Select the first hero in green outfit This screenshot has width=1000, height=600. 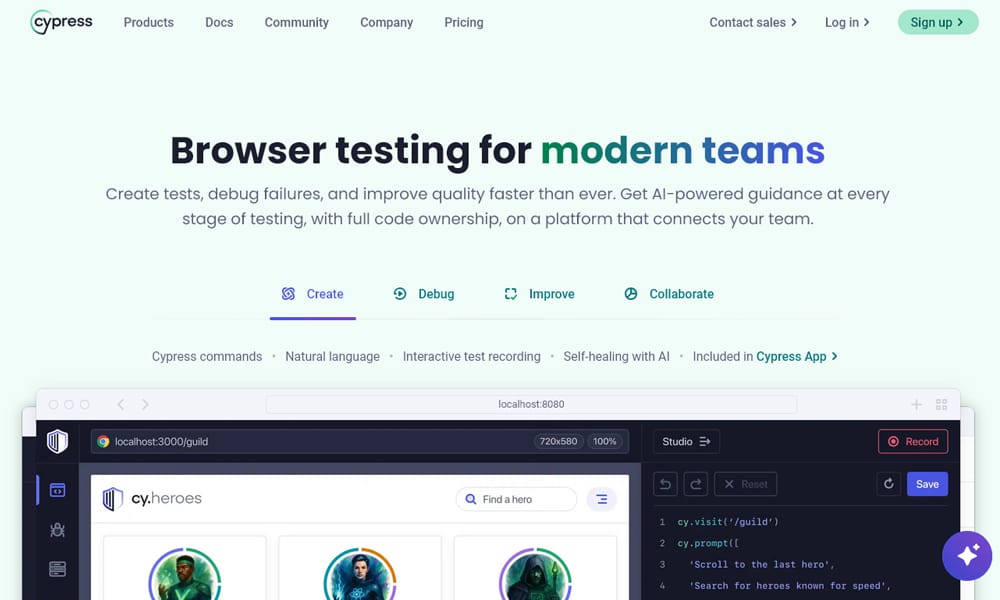click(185, 574)
